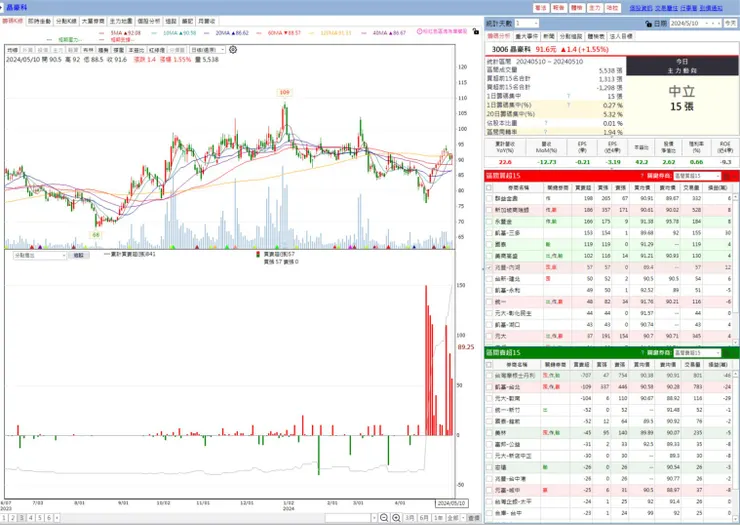Screen dimensions: 740x525
Task: Set chart range to 1年
Action: pyautogui.click(x=438, y=518)
